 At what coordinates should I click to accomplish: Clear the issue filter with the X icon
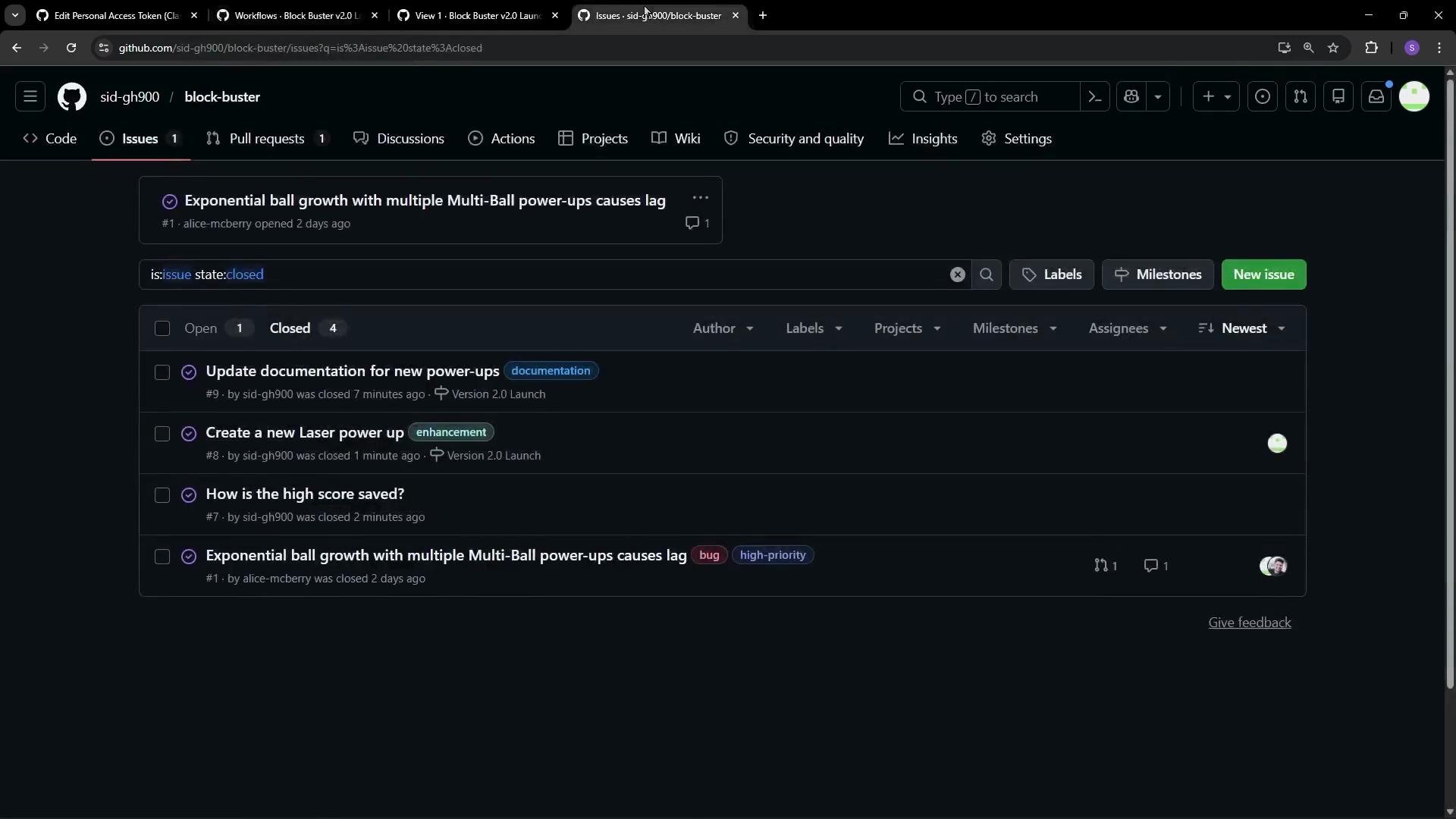click(958, 275)
